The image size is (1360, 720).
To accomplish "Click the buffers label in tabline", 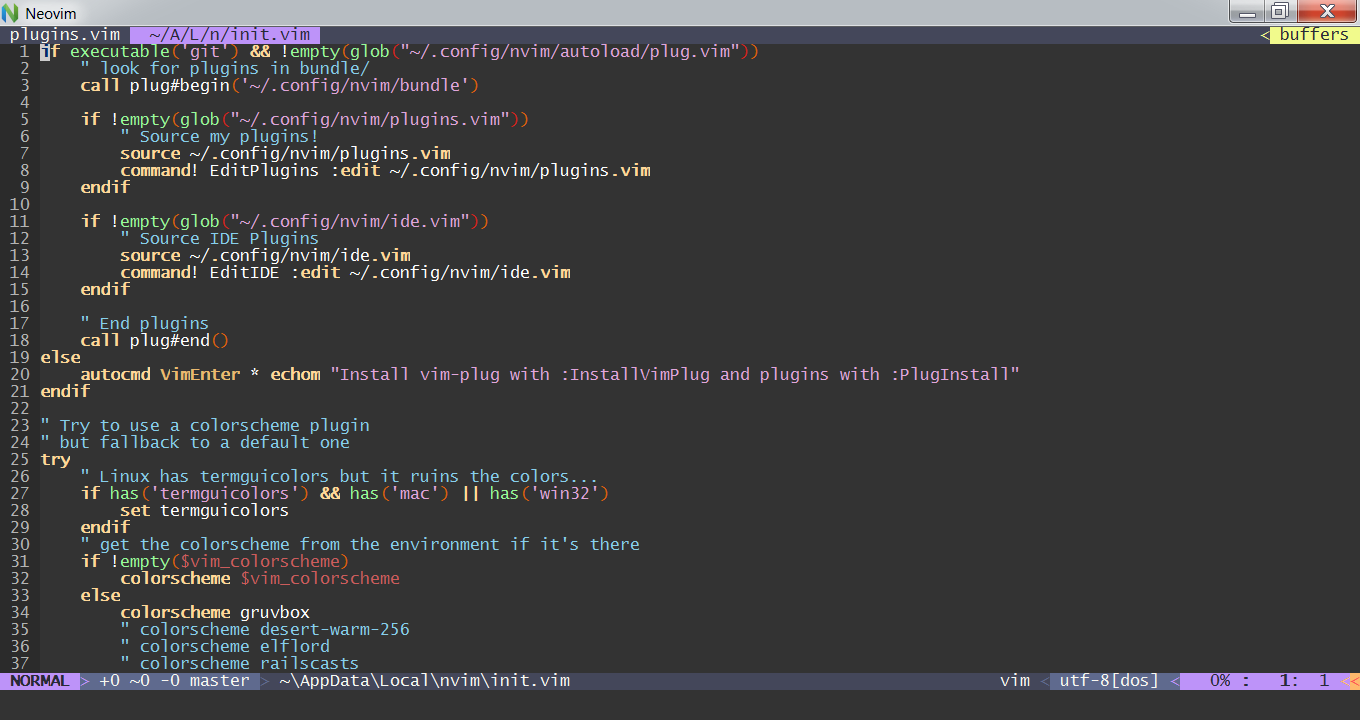I will click(1314, 34).
